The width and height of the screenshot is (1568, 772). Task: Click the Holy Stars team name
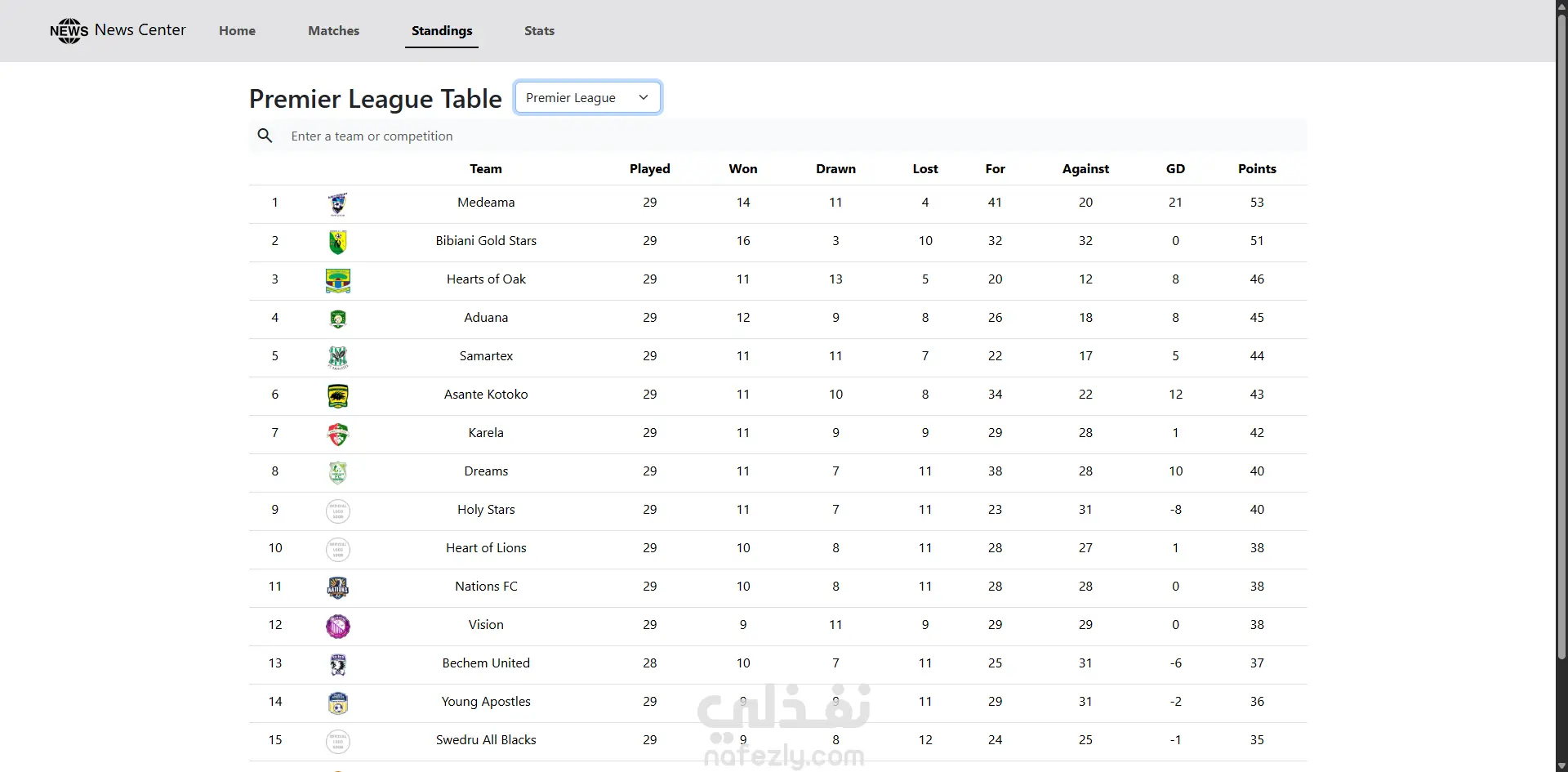click(486, 510)
